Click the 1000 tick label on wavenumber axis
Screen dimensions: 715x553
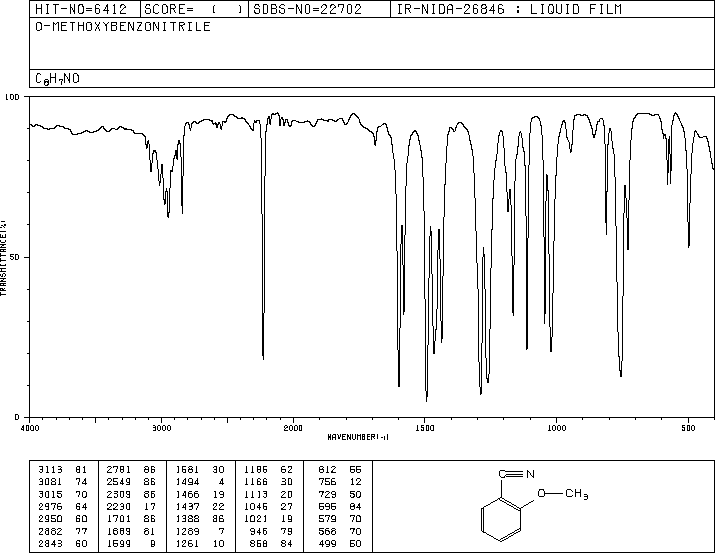click(x=556, y=428)
